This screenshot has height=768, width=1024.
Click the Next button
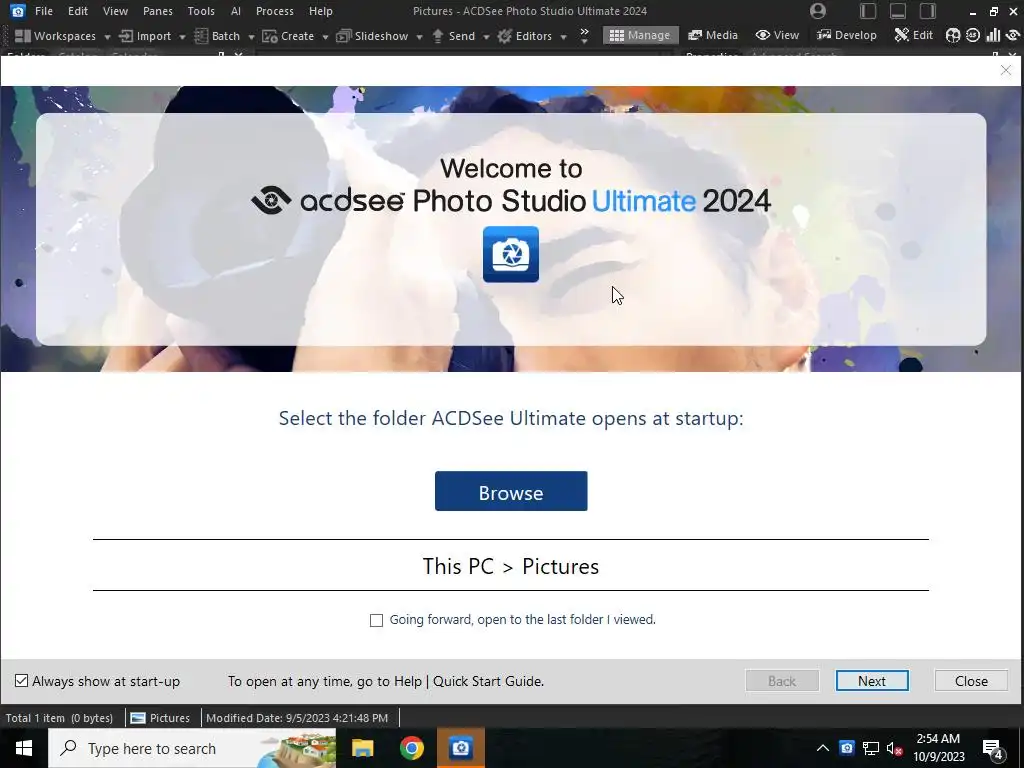click(872, 680)
